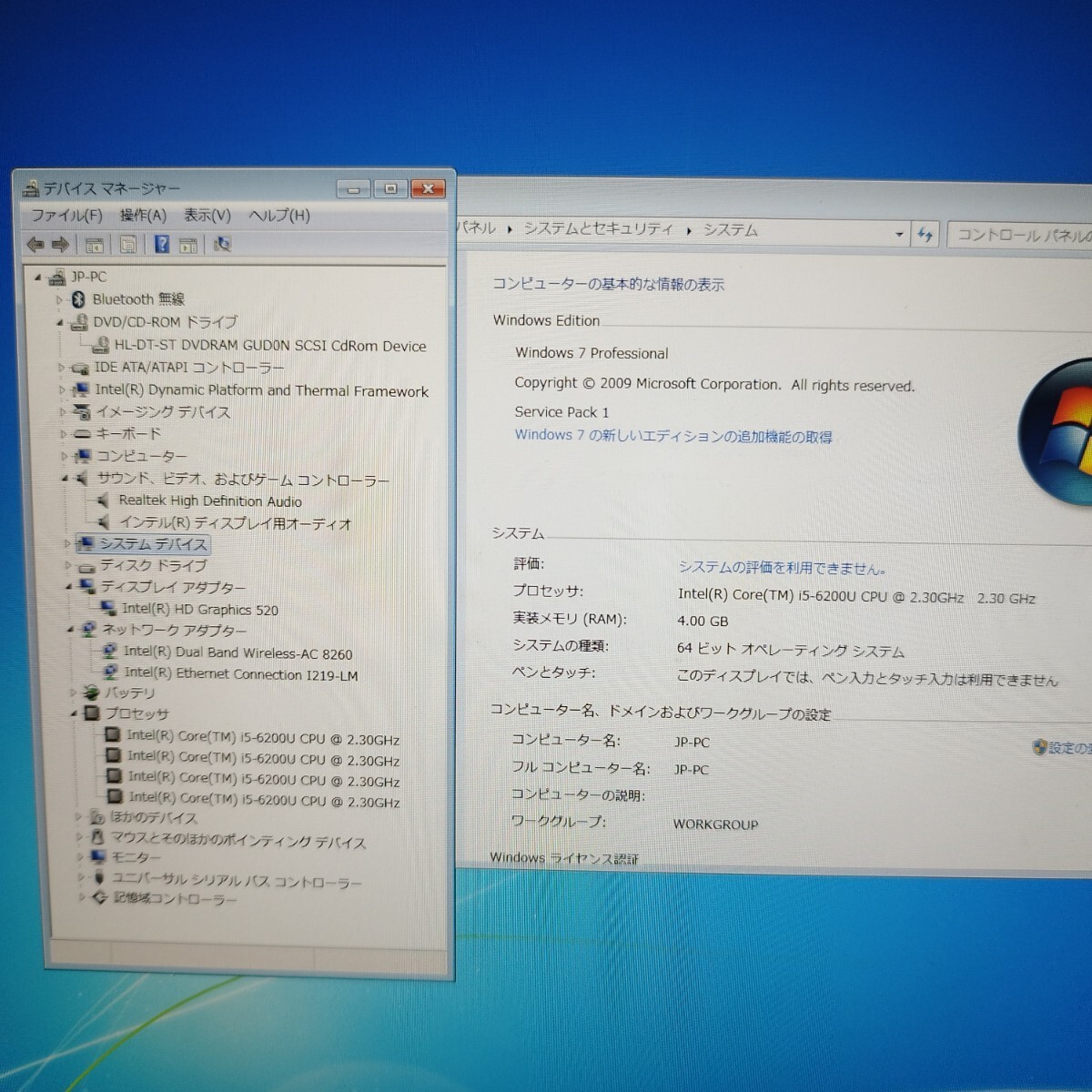Expand the システム デバイス node
Screen dimensions: 1092x1092
[67, 544]
